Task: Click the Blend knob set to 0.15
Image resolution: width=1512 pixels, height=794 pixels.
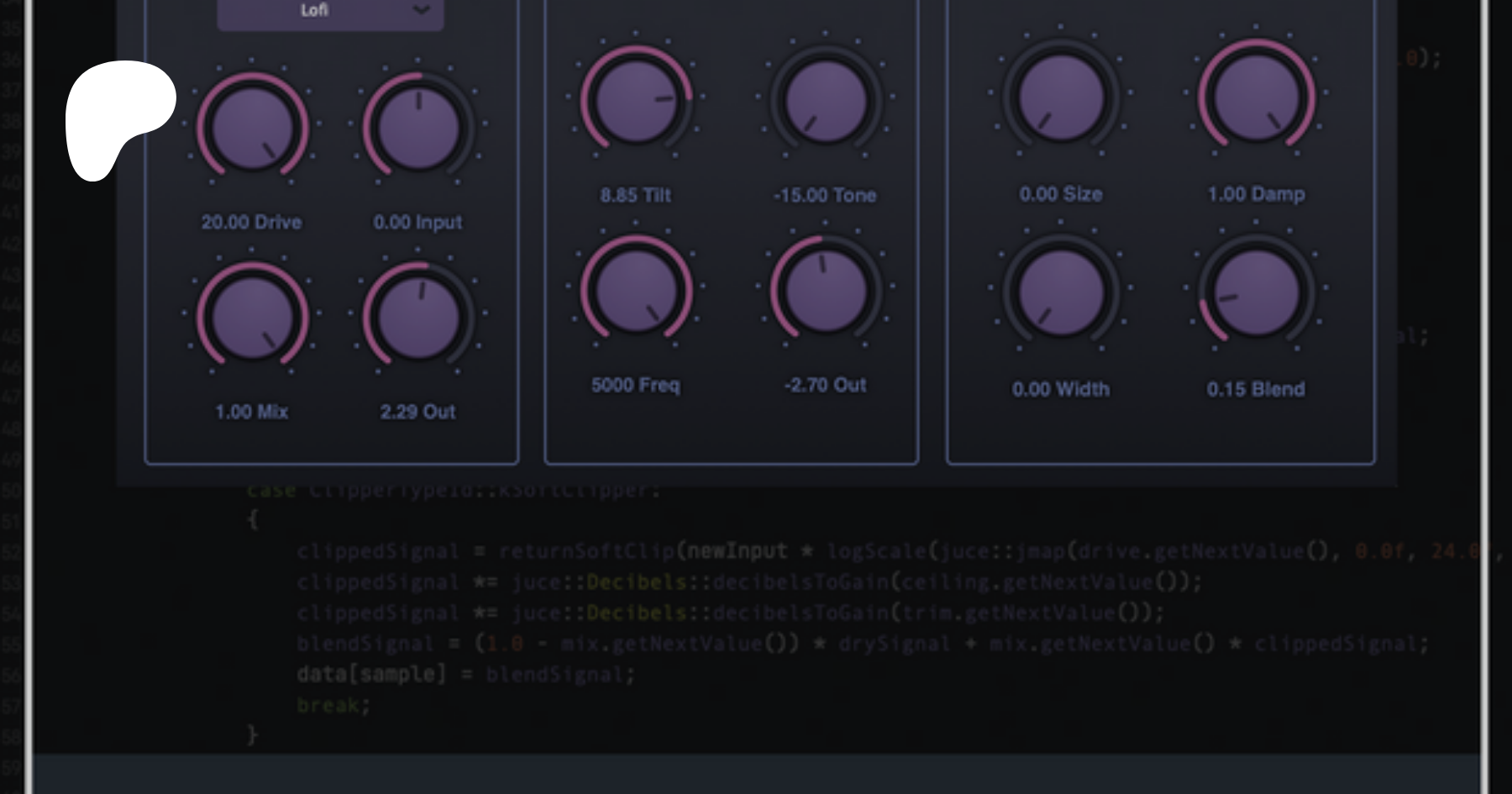Action: tap(1256, 292)
